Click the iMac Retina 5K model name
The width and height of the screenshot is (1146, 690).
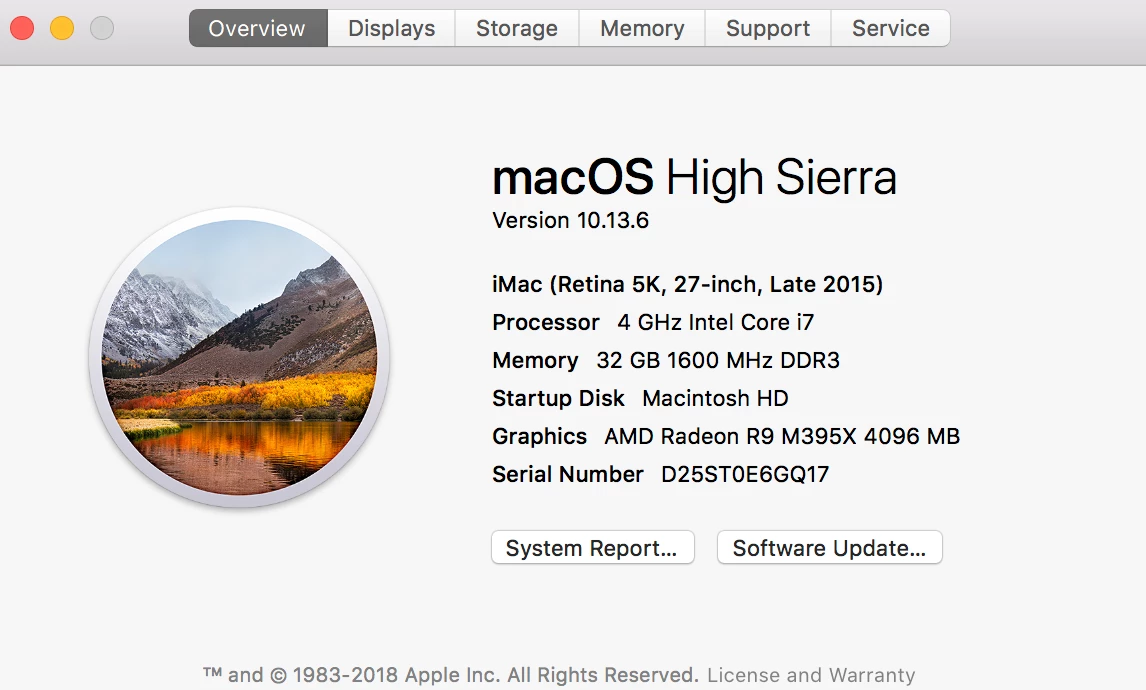[x=687, y=285]
